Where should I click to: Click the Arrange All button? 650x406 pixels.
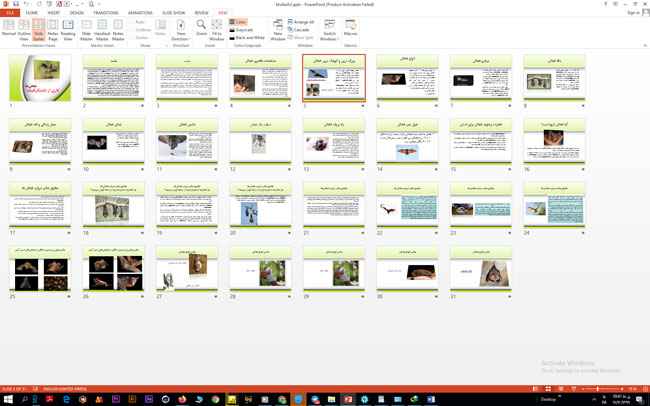pos(301,22)
